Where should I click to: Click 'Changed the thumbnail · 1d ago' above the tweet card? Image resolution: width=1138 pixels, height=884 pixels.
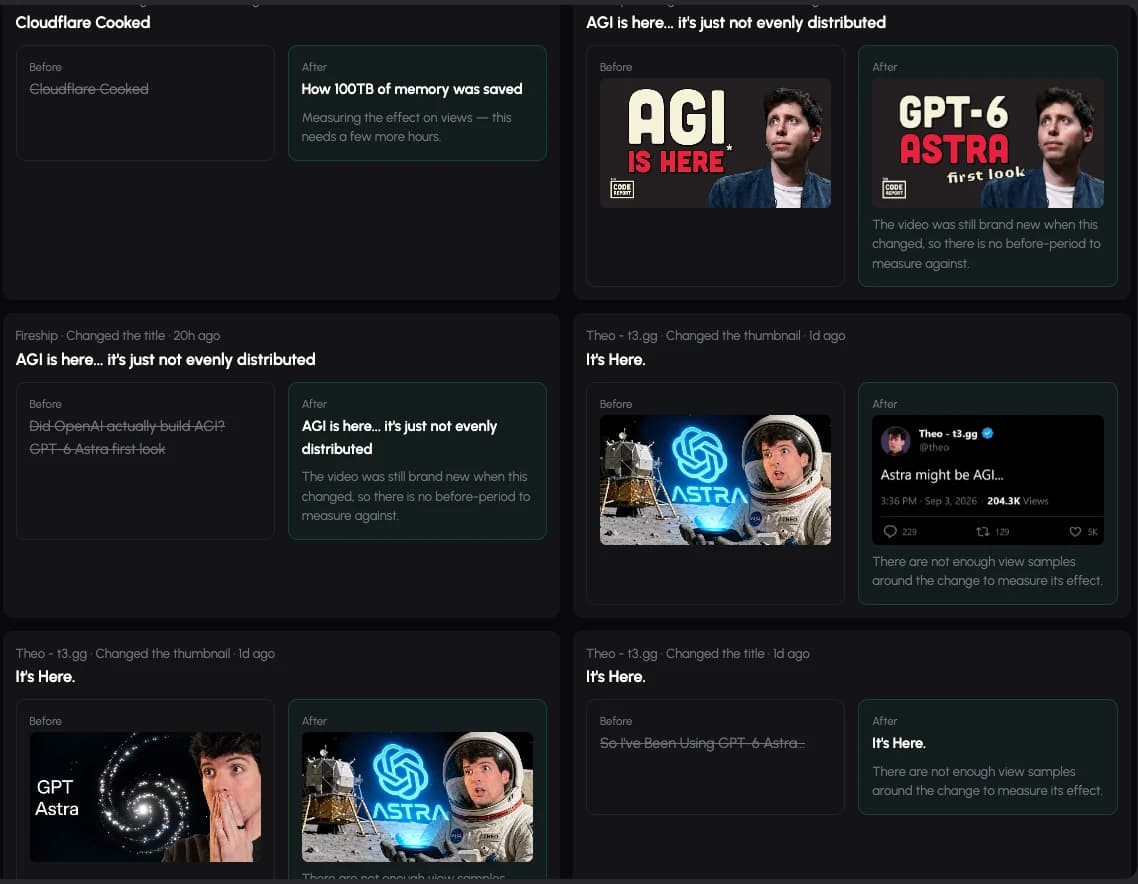[756, 335]
